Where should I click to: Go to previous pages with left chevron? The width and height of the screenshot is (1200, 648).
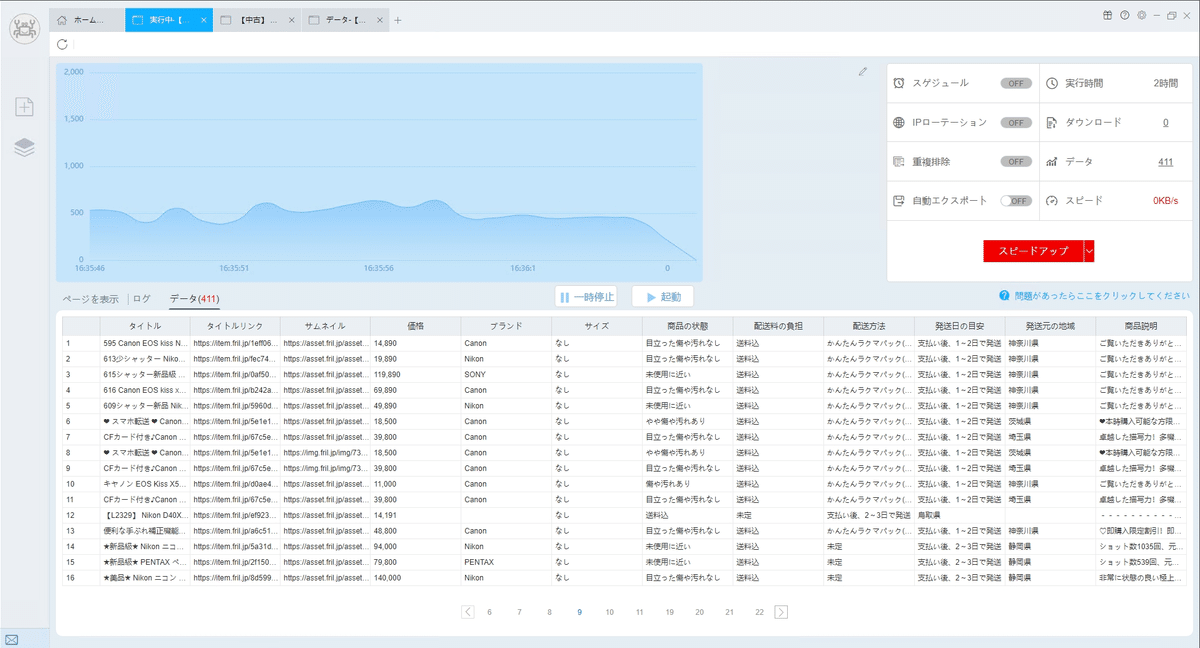pos(468,612)
